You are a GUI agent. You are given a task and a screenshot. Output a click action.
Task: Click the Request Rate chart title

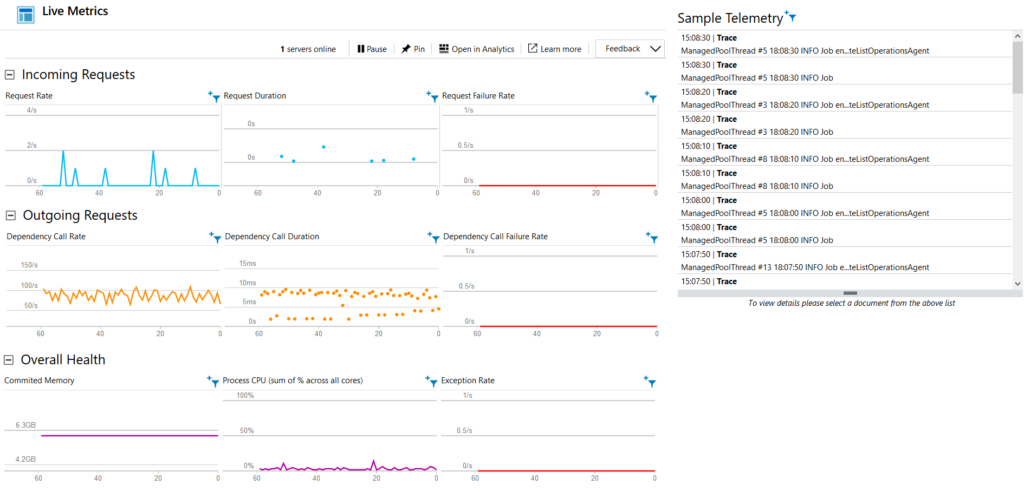click(29, 95)
